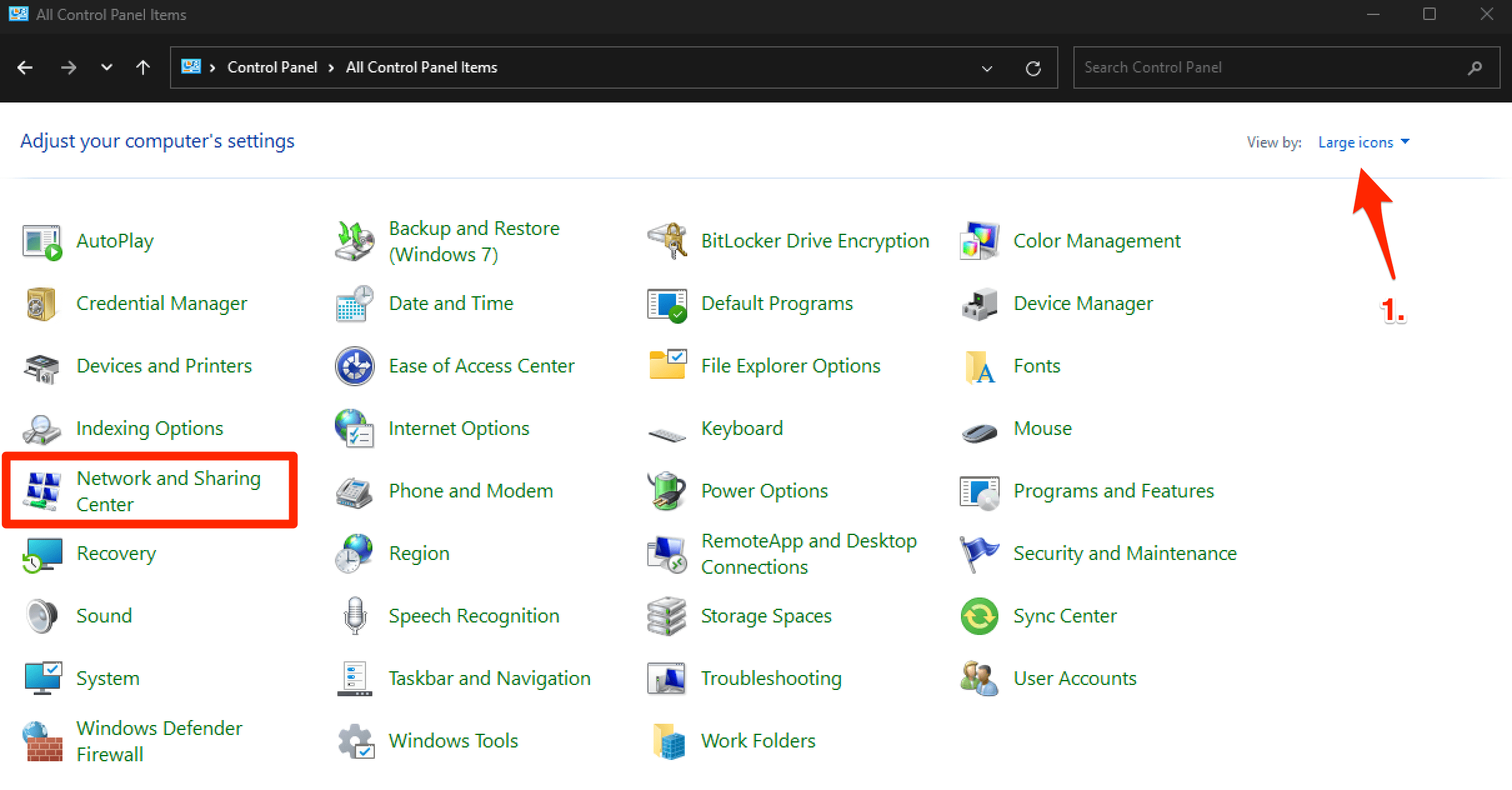Click the RemoteApp and Desktop Connections icon

pos(667,554)
